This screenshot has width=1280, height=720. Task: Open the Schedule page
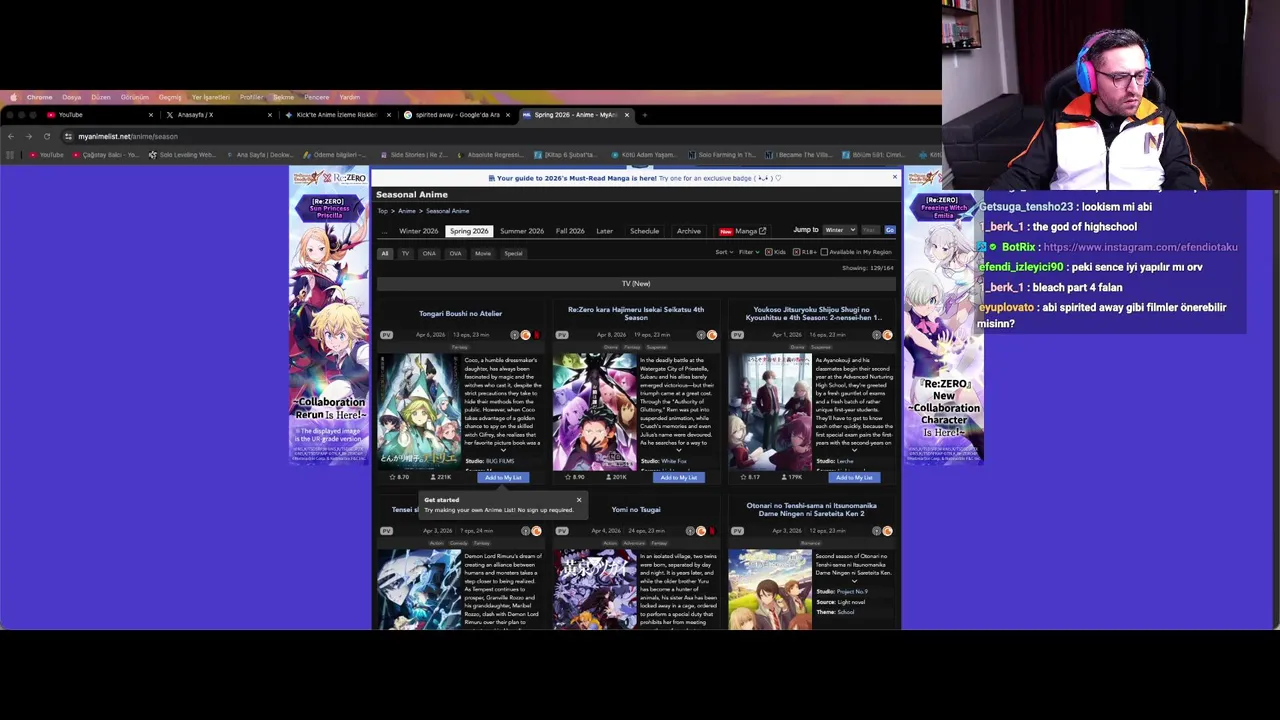[x=644, y=231]
